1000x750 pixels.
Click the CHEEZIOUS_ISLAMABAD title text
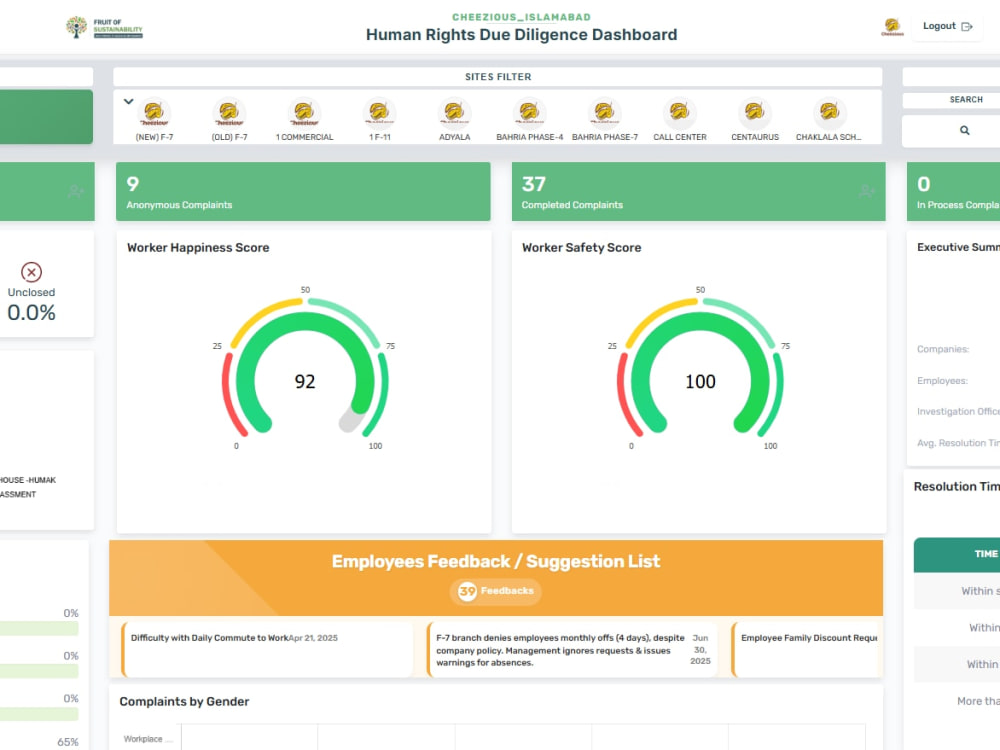521,17
